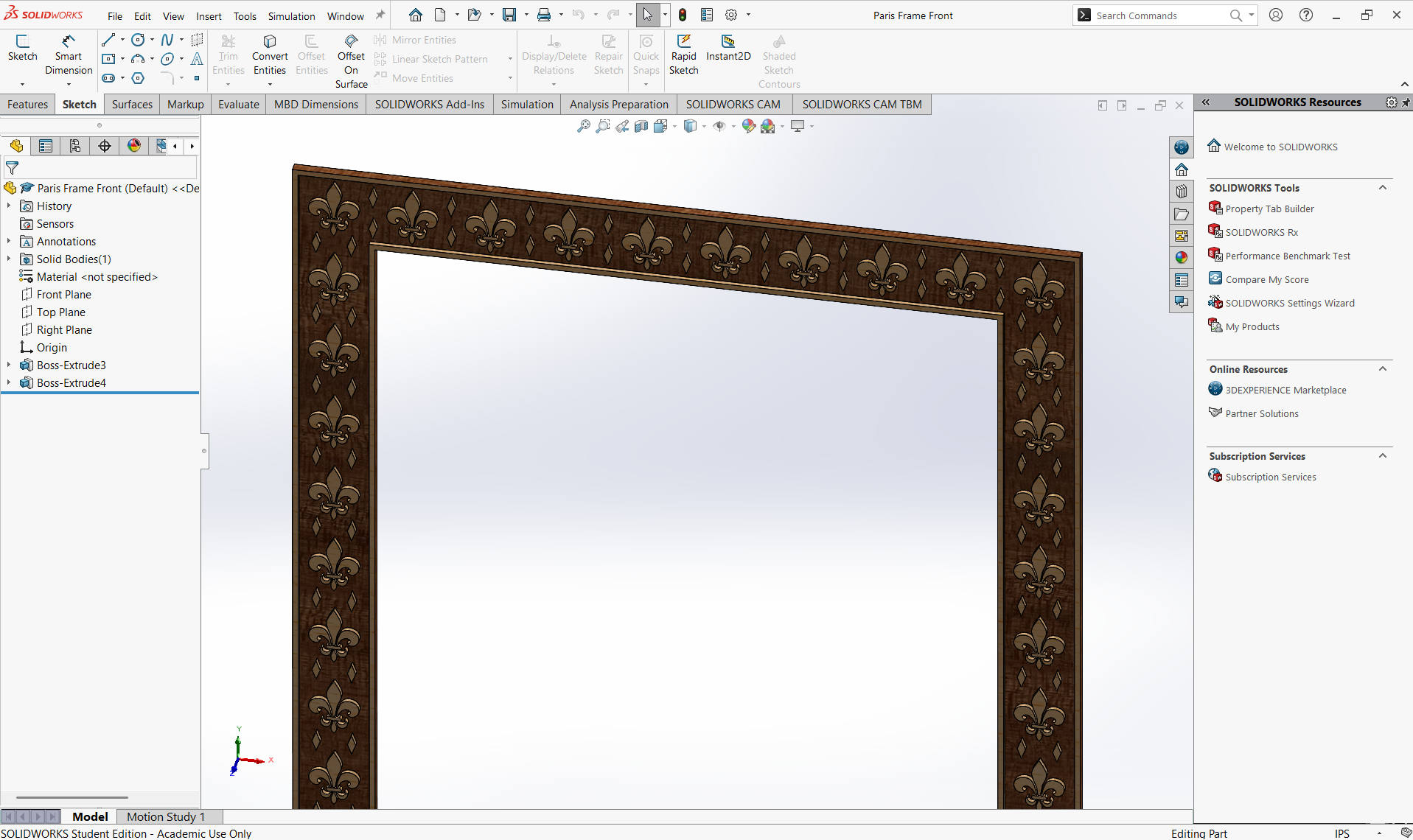1413x840 pixels.
Task: Expand the Boss-Extrude3 feature
Action: (x=9, y=365)
